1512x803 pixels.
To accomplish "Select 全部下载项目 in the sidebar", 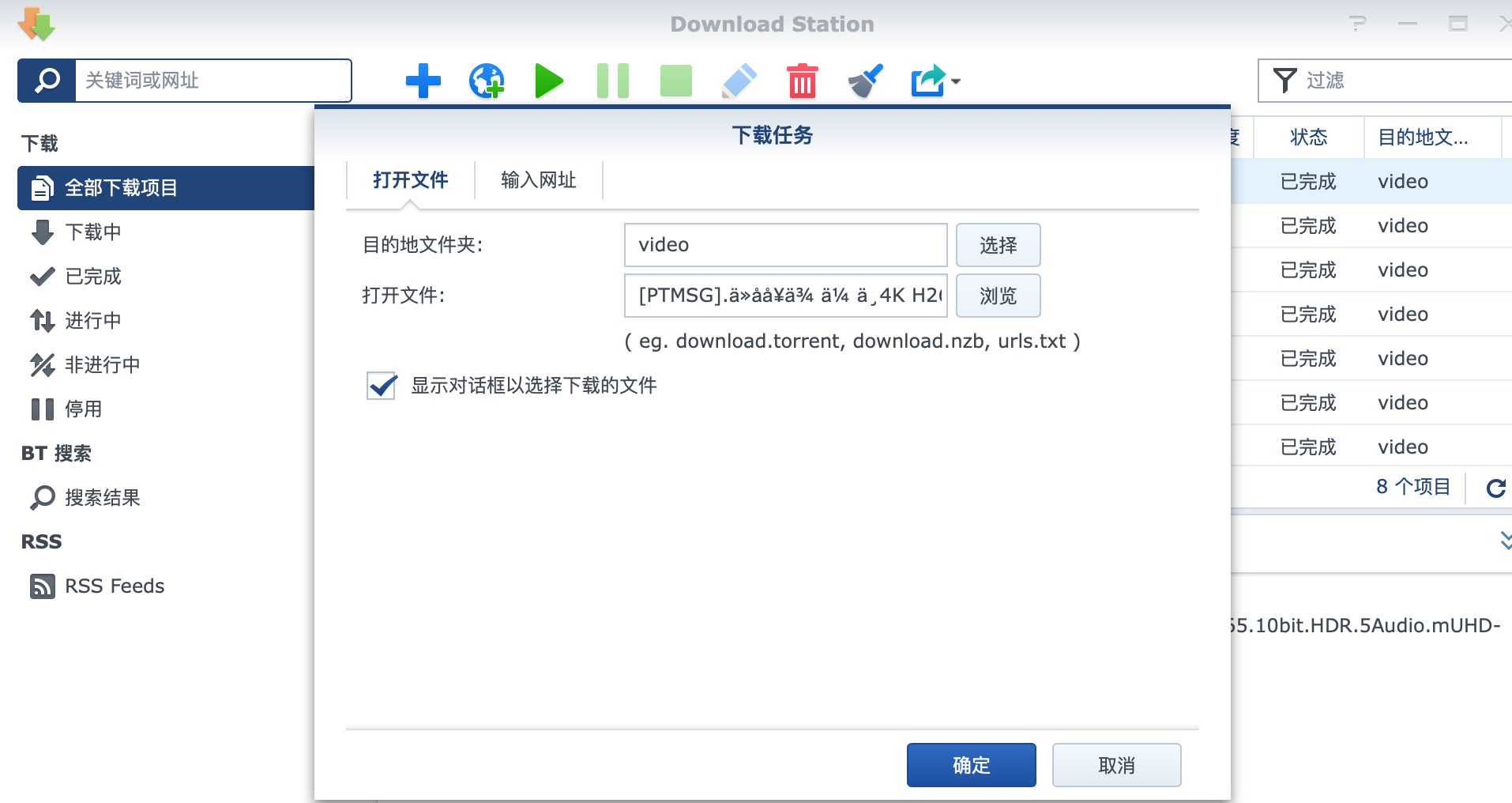I will tap(166, 188).
